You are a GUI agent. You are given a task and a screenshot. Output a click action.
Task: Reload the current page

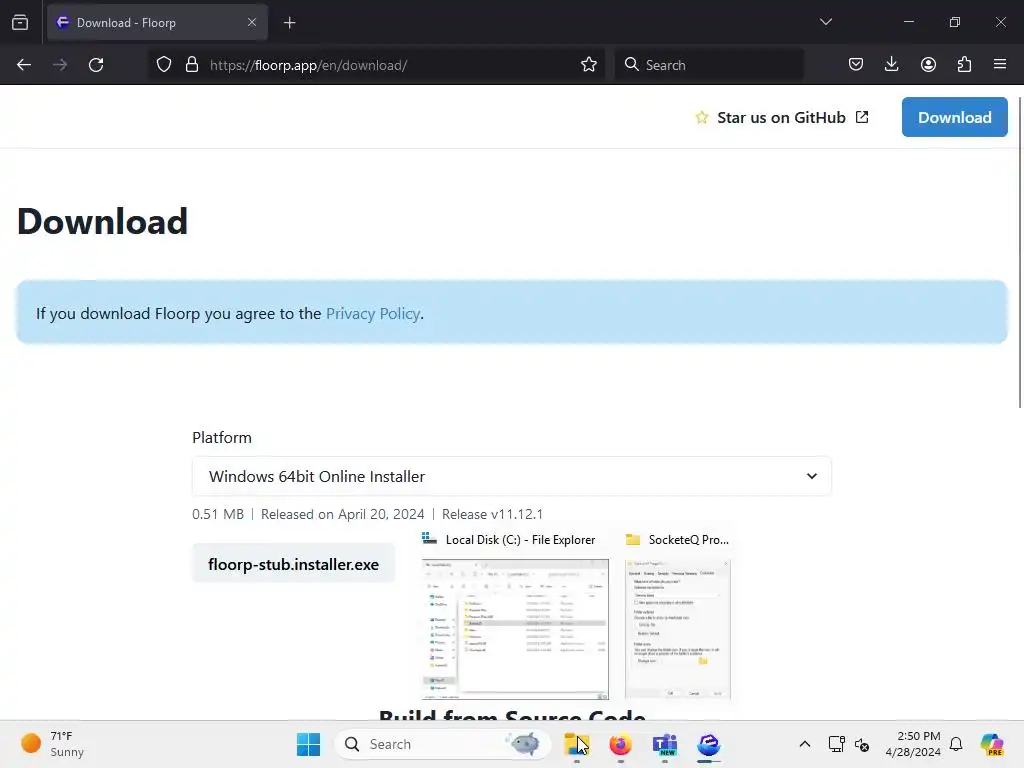click(96, 65)
